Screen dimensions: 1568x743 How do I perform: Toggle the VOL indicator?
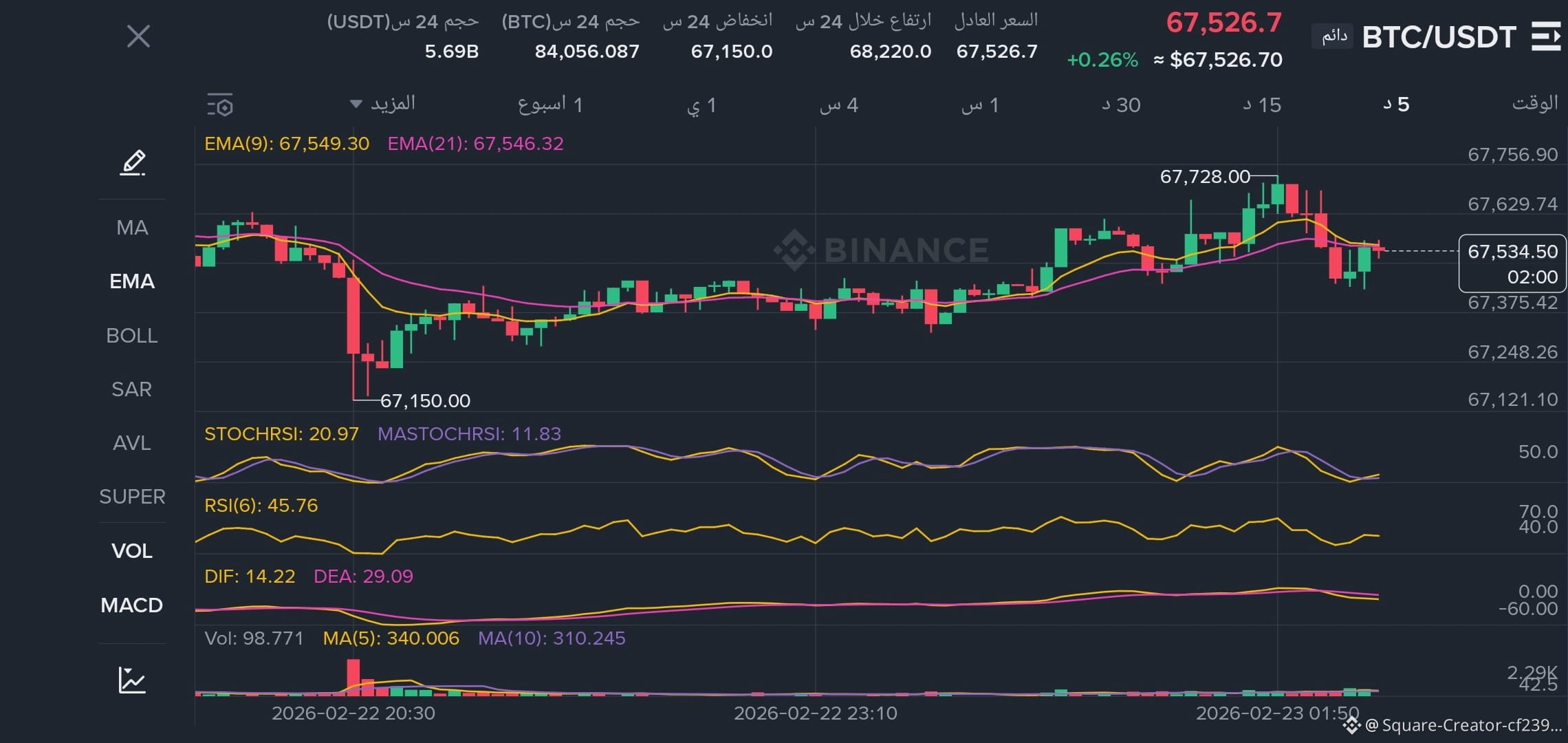click(x=132, y=551)
